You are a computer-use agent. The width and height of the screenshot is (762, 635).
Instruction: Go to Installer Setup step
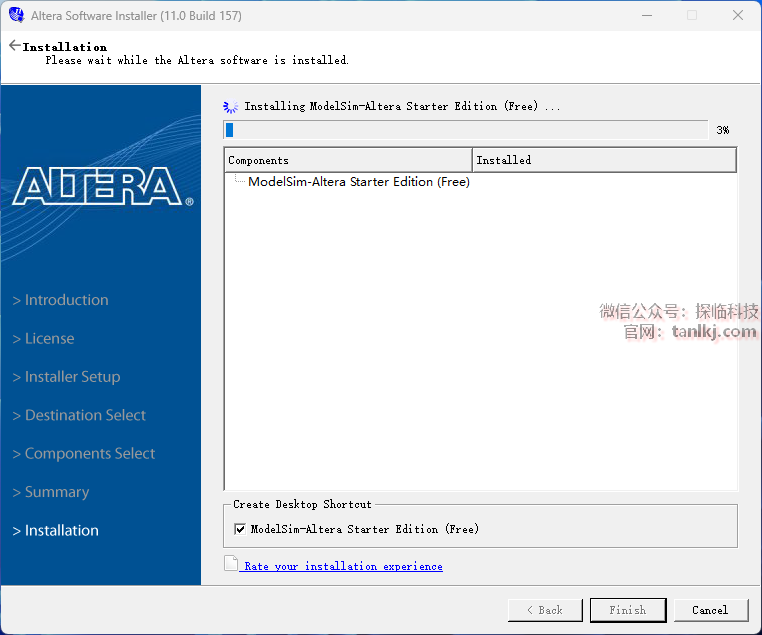(67, 377)
